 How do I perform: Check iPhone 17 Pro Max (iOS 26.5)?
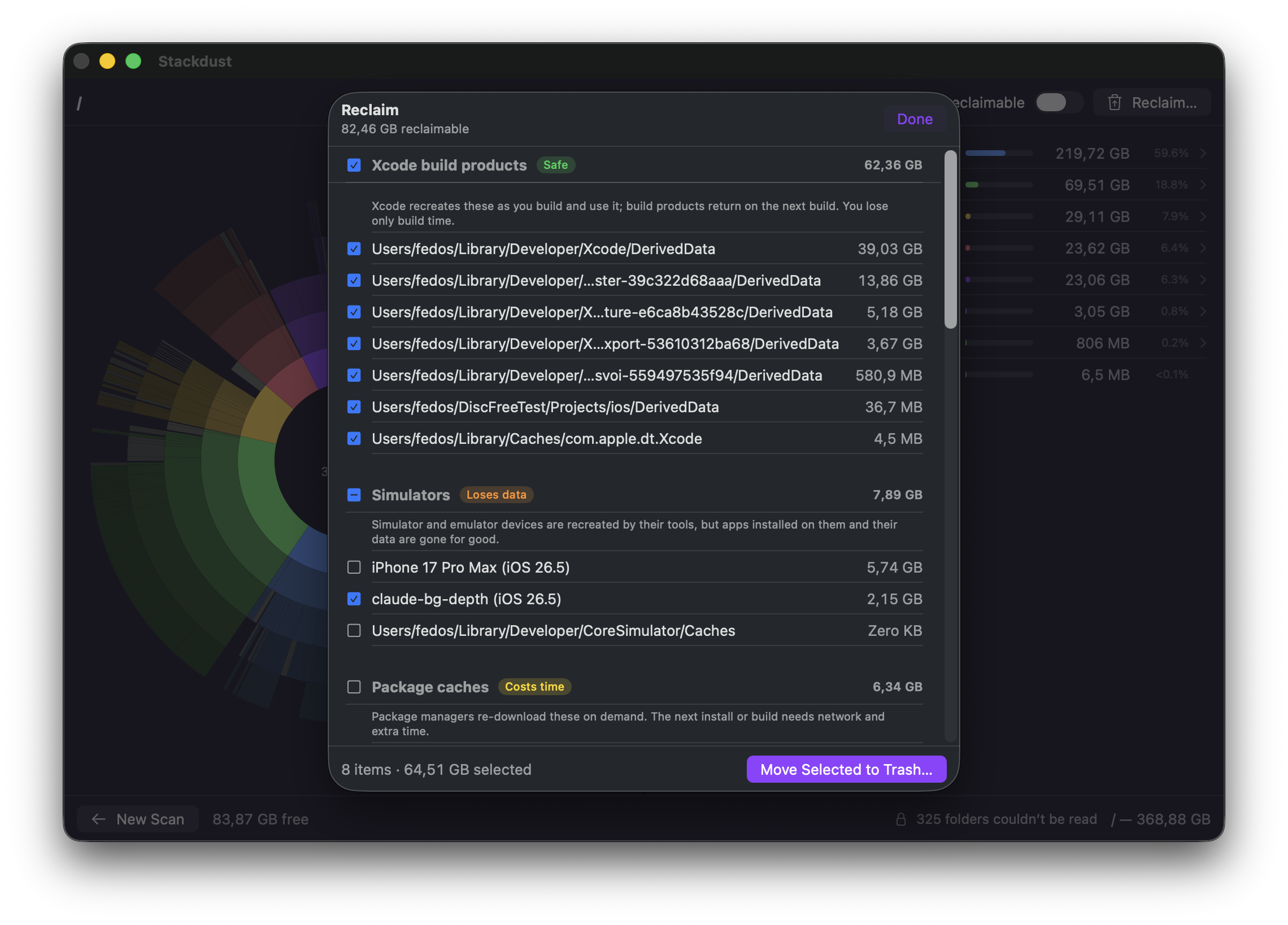354,568
